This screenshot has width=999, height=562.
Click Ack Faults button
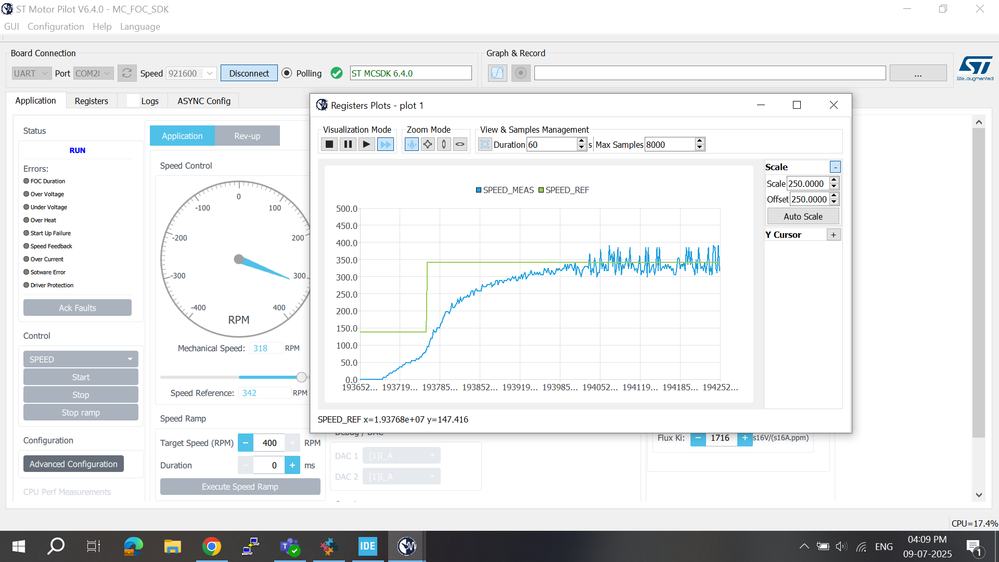coord(78,308)
